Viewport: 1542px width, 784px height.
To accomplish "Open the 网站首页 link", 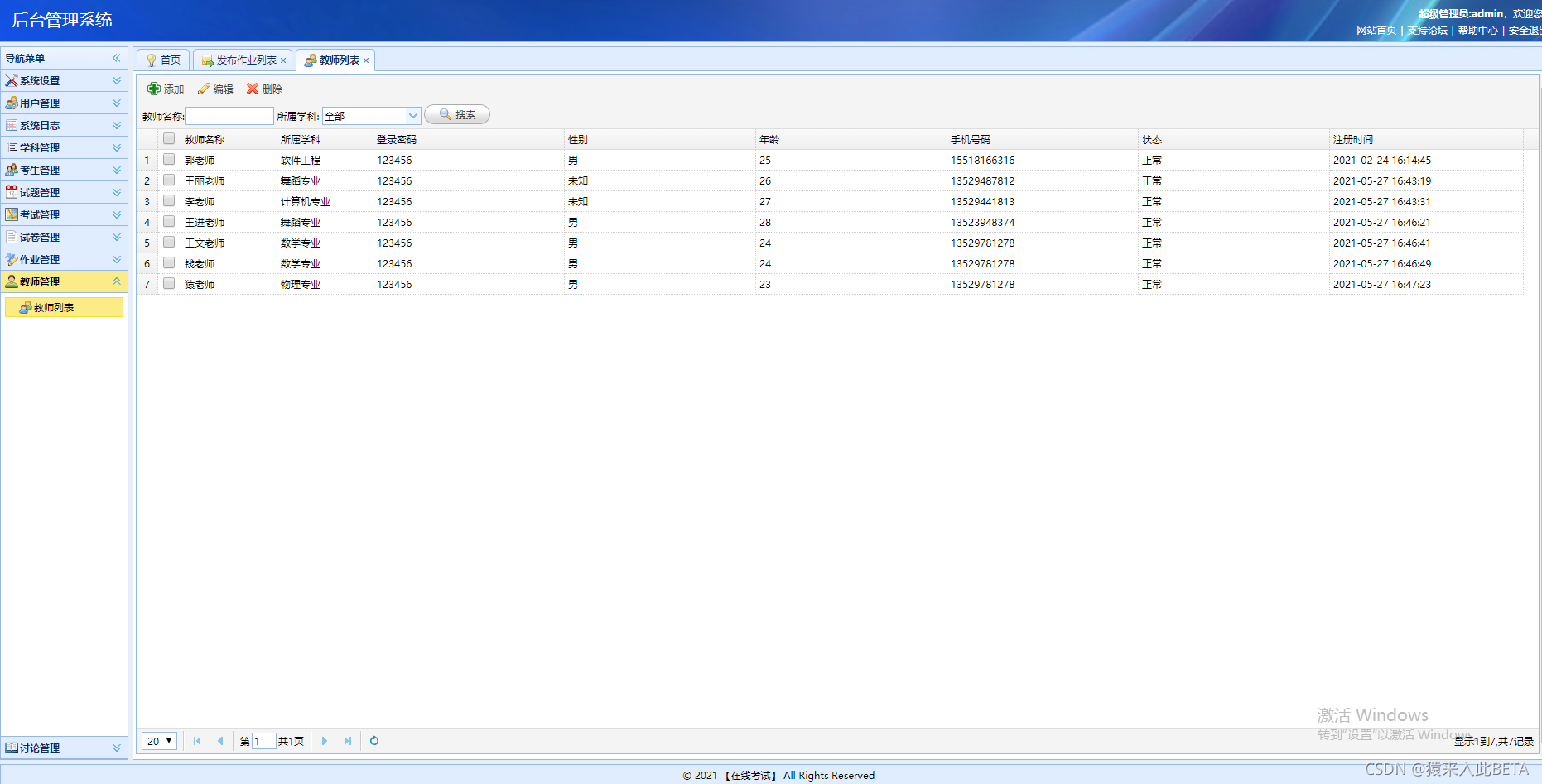I will [x=1376, y=31].
